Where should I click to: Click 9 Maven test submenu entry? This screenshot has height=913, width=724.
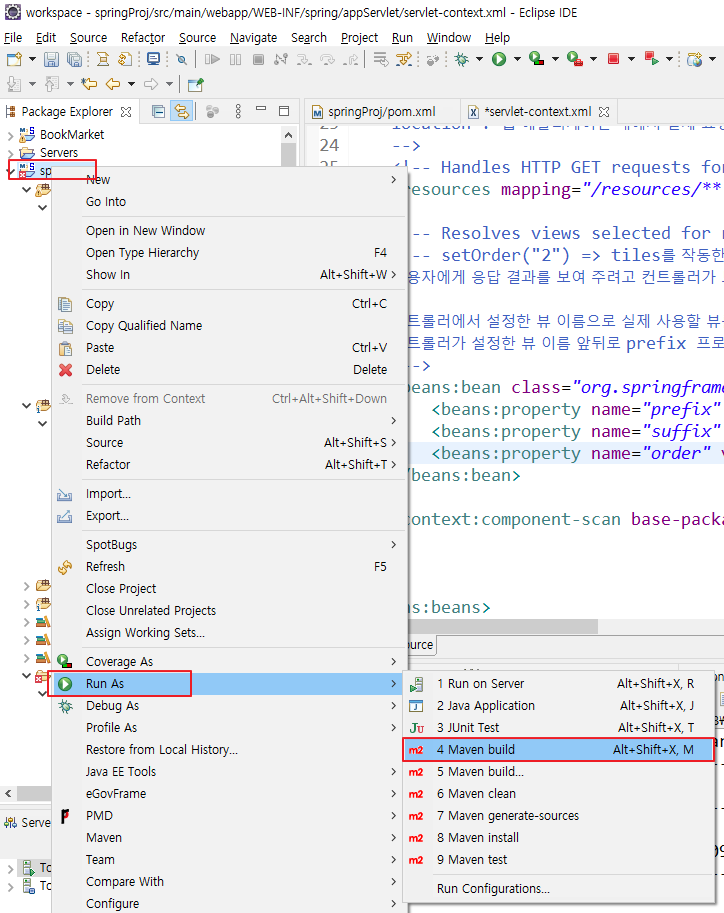[559, 860]
